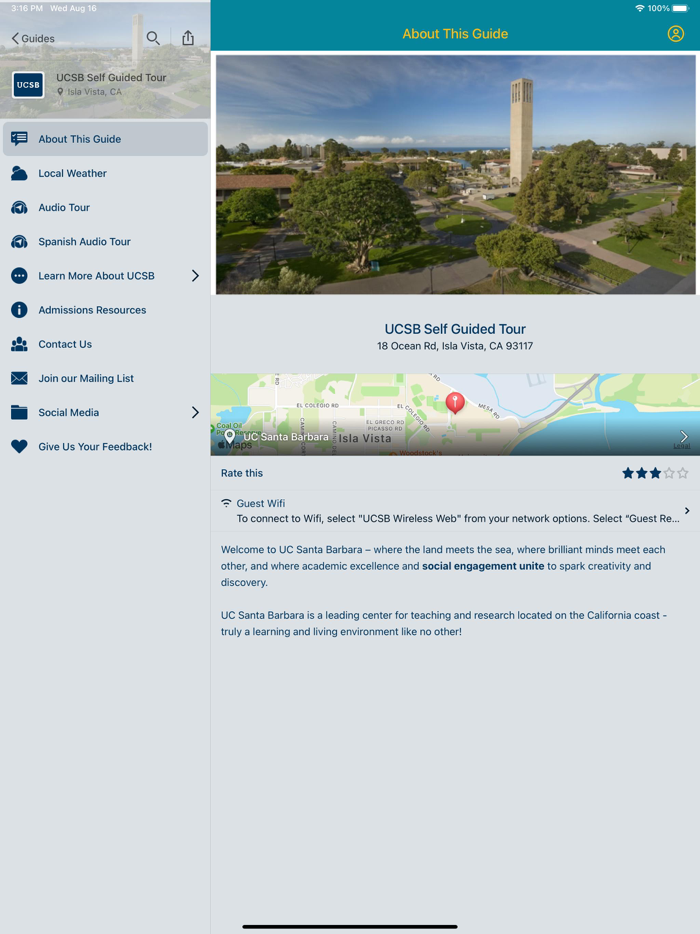700x934 pixels.
Task: Click the UCSB Self Guided Tour heading
Action: pos(455,329)
